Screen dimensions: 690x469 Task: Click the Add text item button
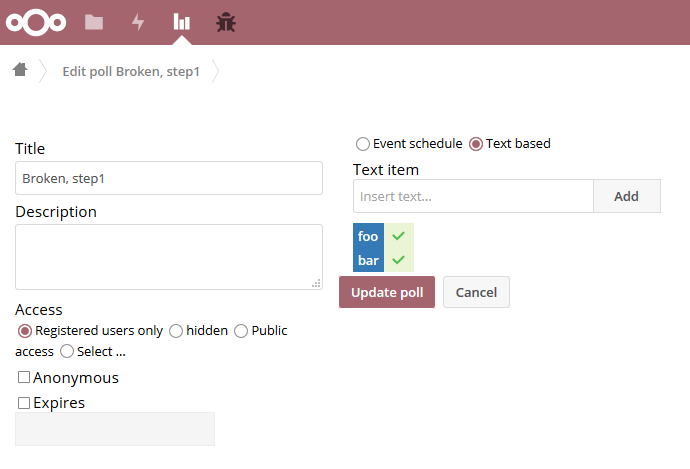click(x=627, y=196)
